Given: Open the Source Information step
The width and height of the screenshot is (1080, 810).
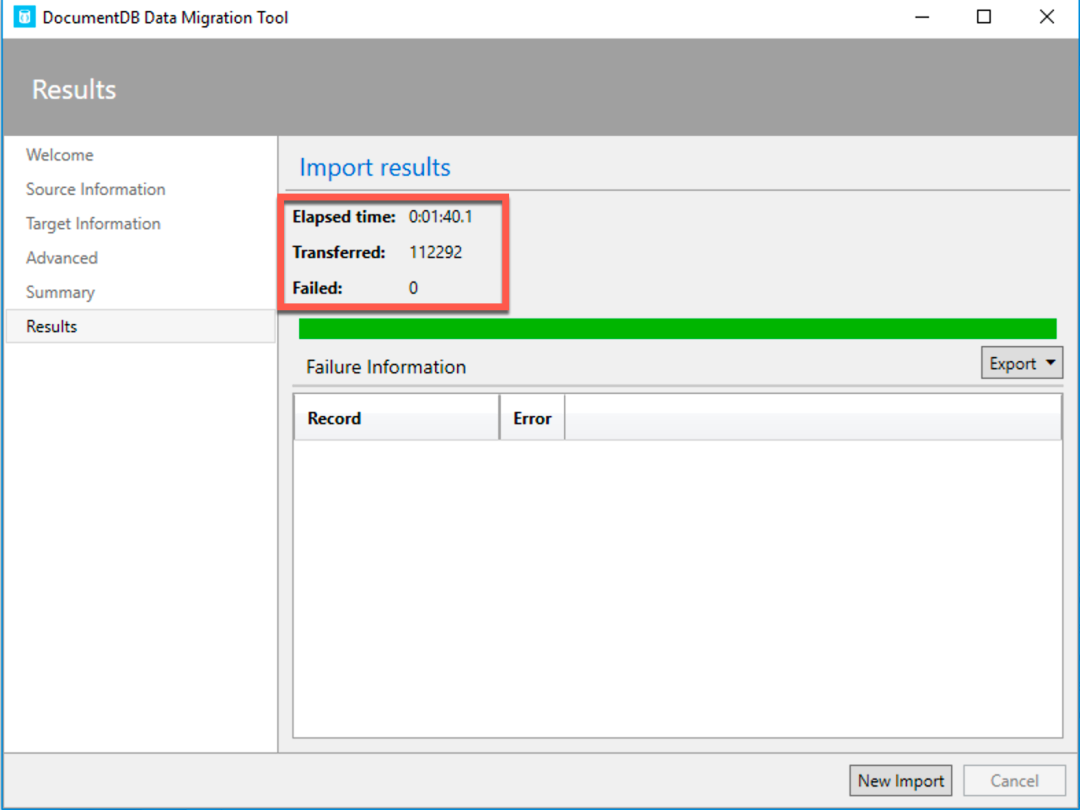Looking at the screenshot, I should pyautogui.click(x=96, y=189).
